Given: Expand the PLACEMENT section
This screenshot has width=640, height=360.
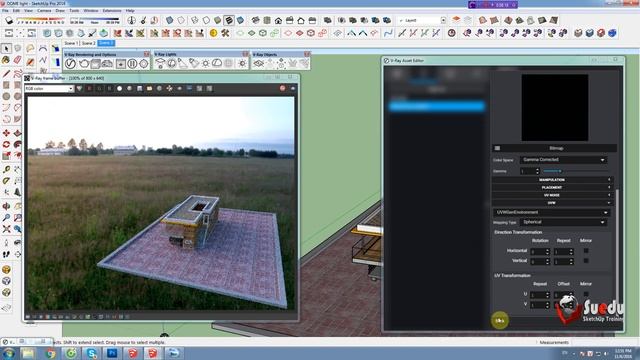Looking at the screenshot, I should [552, 187].
